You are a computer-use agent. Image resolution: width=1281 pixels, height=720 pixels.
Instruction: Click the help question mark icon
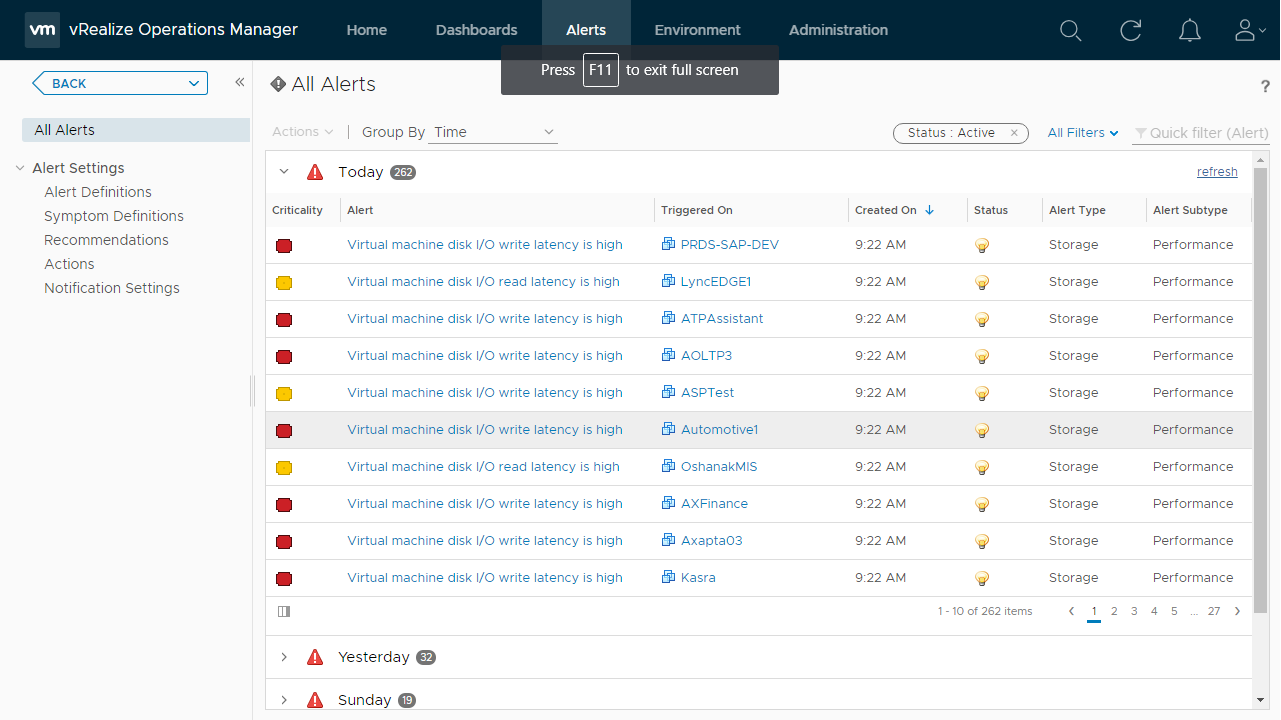[x=1265, y=87]
